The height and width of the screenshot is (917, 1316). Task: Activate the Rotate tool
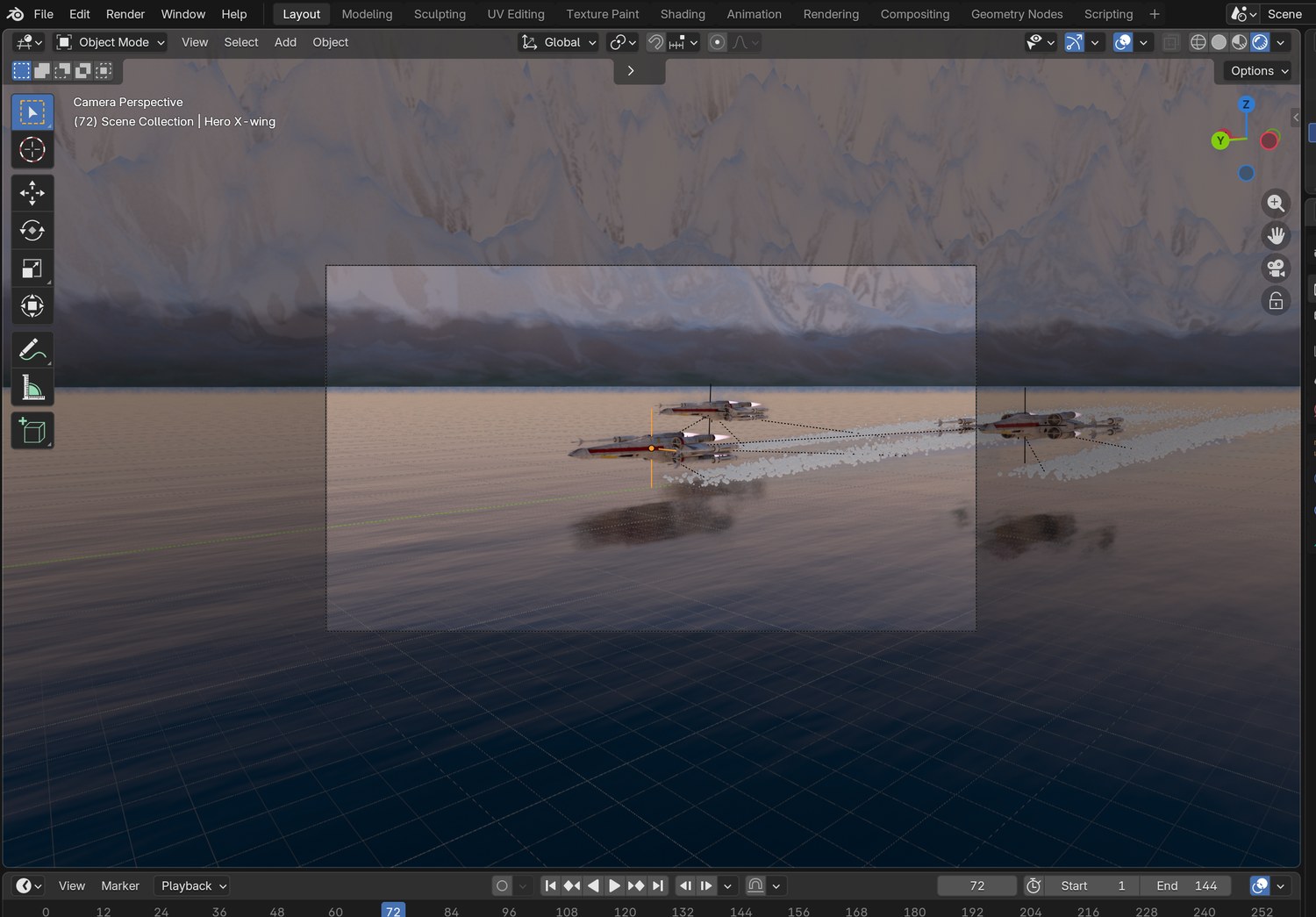pyautogui.click(x=32, y=231)
